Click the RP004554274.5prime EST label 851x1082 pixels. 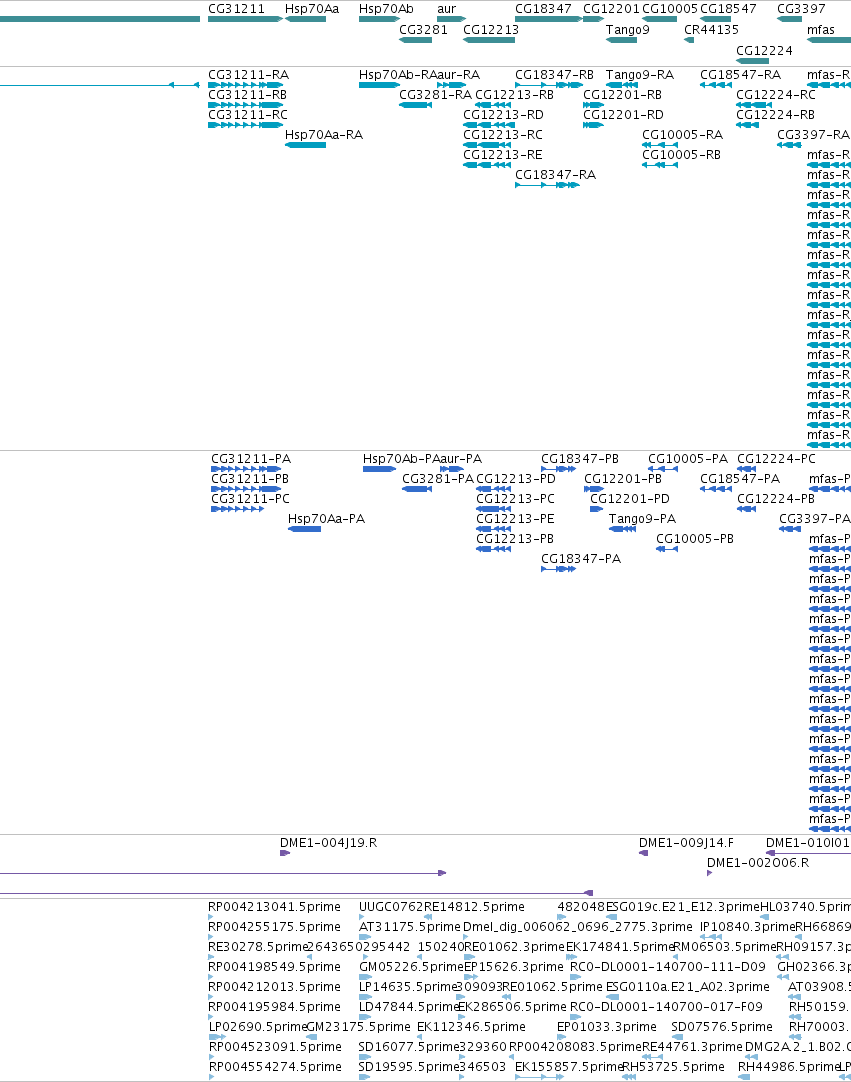(x=275, y=1067)
